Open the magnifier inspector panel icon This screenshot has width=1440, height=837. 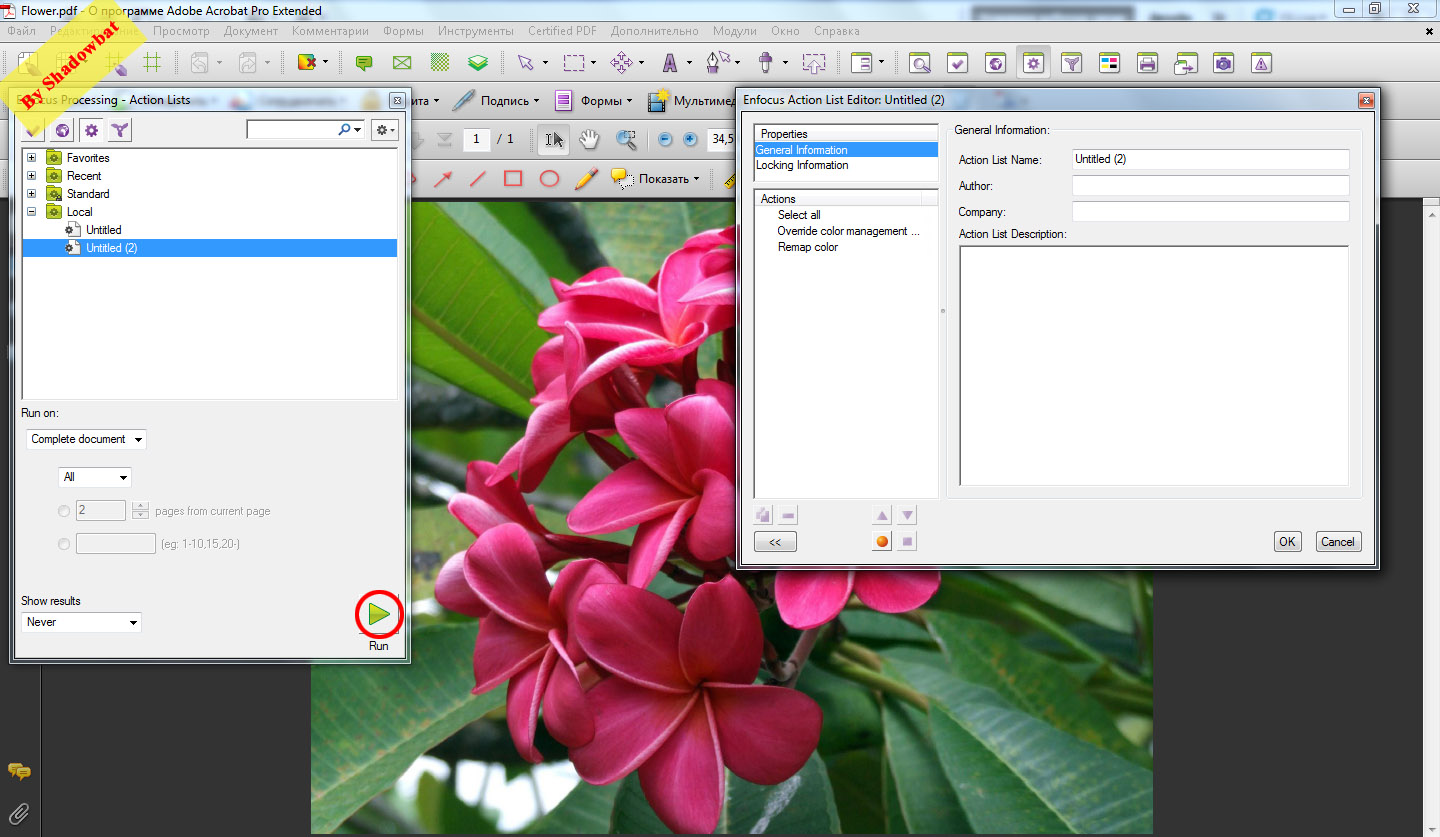pos(919,63)
